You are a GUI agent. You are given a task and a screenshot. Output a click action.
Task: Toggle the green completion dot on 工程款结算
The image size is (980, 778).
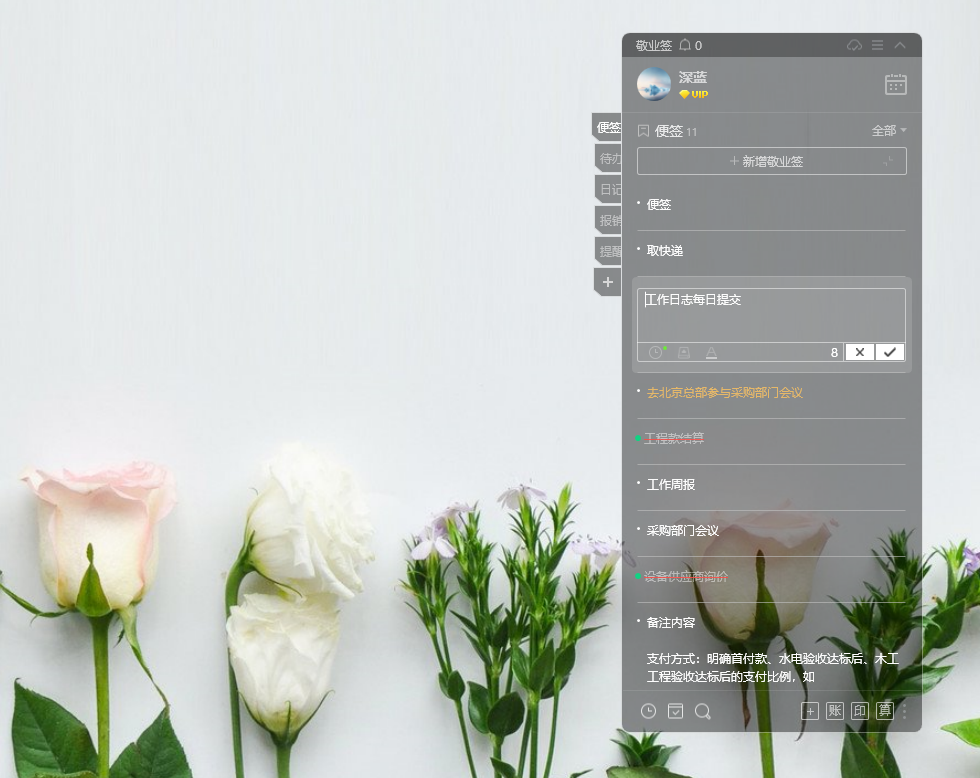pyautogui.click(x=638, y=438)
